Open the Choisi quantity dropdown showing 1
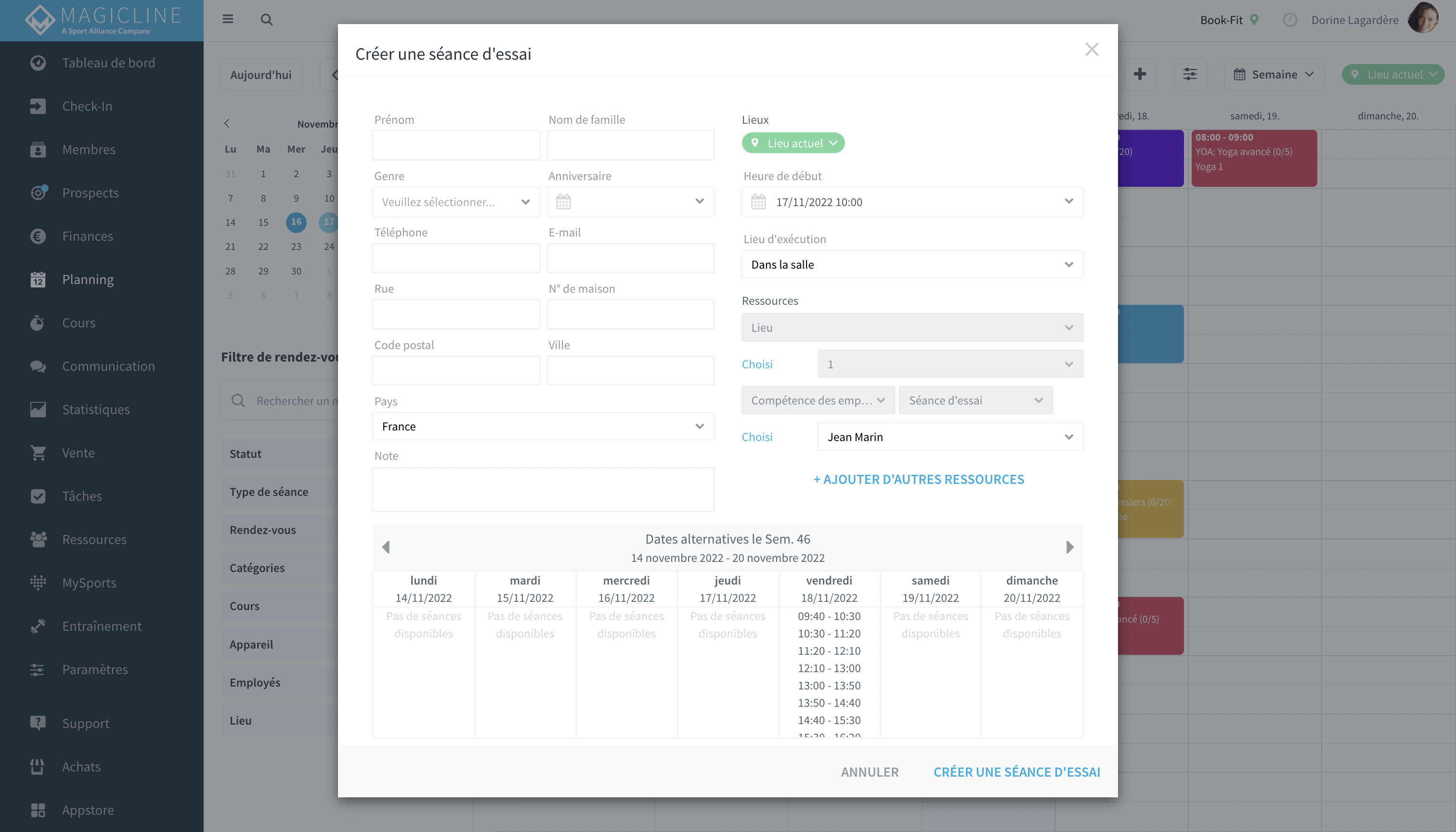Screen dimensions: 1456x832 (x=949, y=364)
